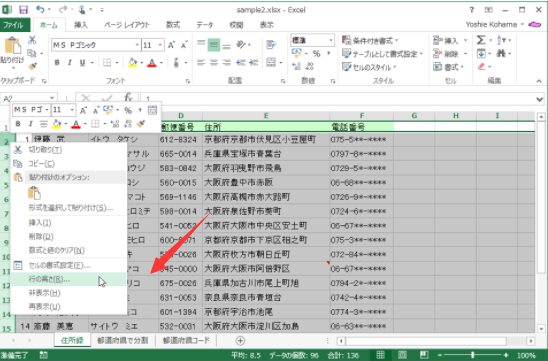The height and width of the screenshot is (361, 548).
Task: Open the borders dropdown arrow in ribbon
Action: [x=117, y=63]
